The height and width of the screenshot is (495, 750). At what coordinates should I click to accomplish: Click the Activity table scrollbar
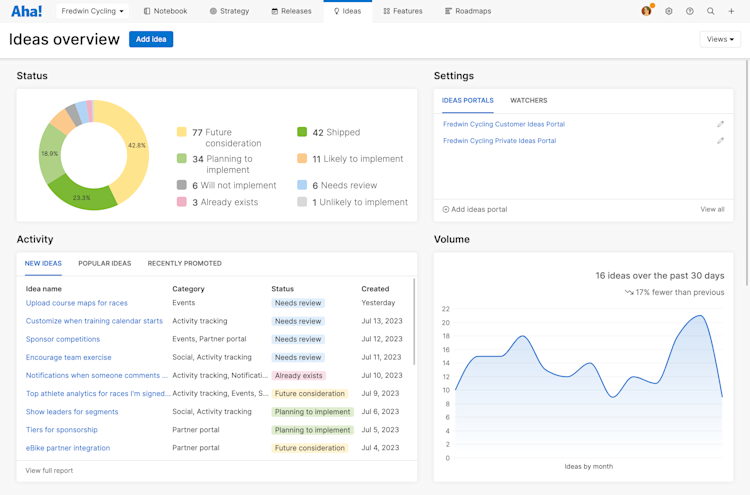pyautogui.click(x=414, y=322)
